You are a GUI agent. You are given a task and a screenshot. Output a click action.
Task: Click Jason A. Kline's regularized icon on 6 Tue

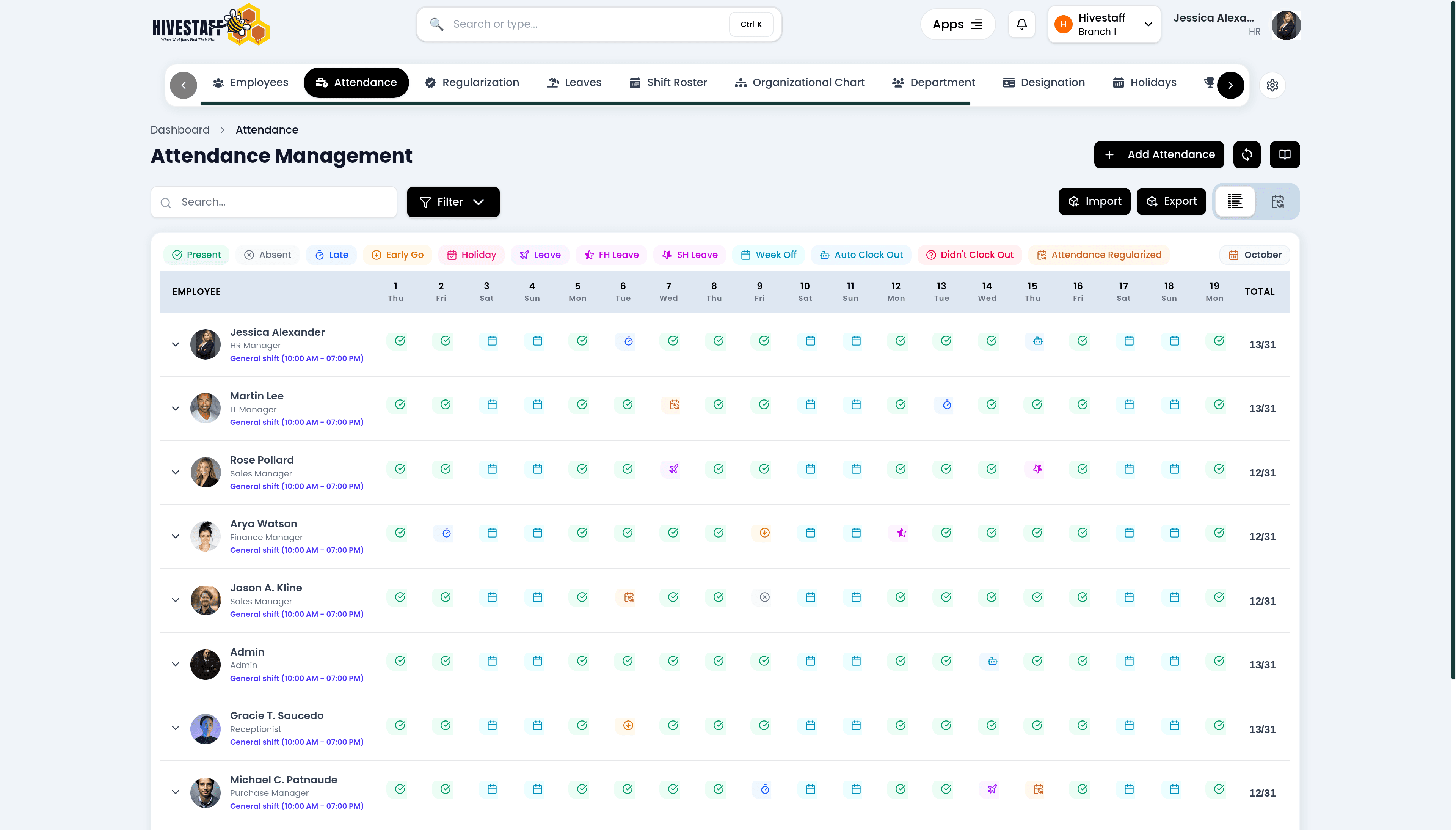coord(628,597)
